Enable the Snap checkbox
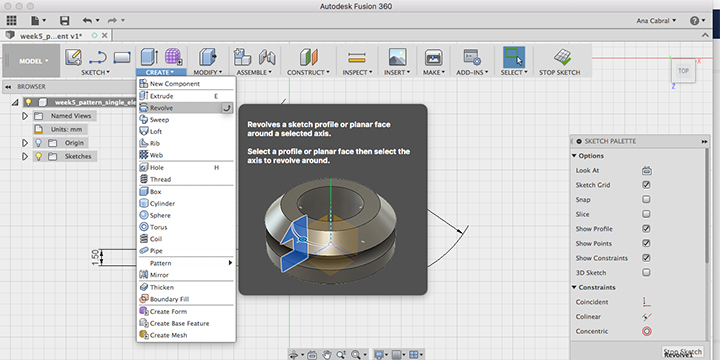 pos(647,200)
